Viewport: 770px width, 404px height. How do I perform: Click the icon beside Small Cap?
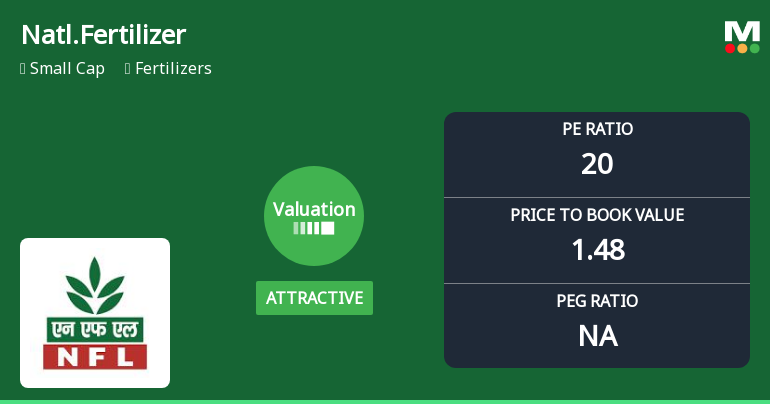(x=23, y=69)
